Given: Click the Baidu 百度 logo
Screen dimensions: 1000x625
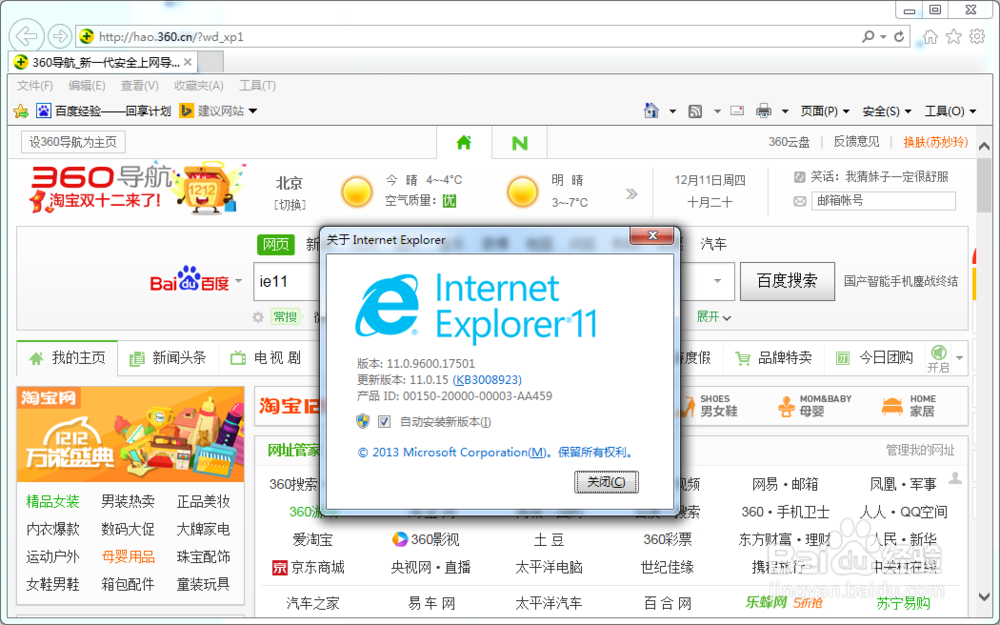Looking at the screenshot, I should (189, 279).
